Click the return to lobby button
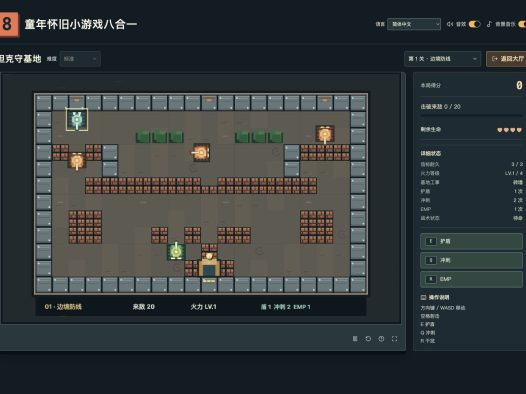526x394 pixels. click(506, 59)
